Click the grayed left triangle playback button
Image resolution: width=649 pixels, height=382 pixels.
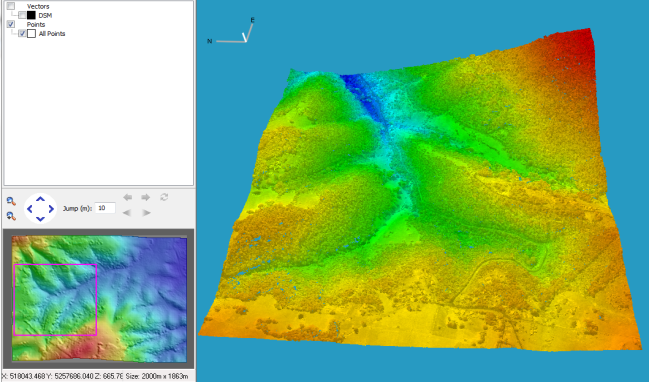tap(127, 213)
